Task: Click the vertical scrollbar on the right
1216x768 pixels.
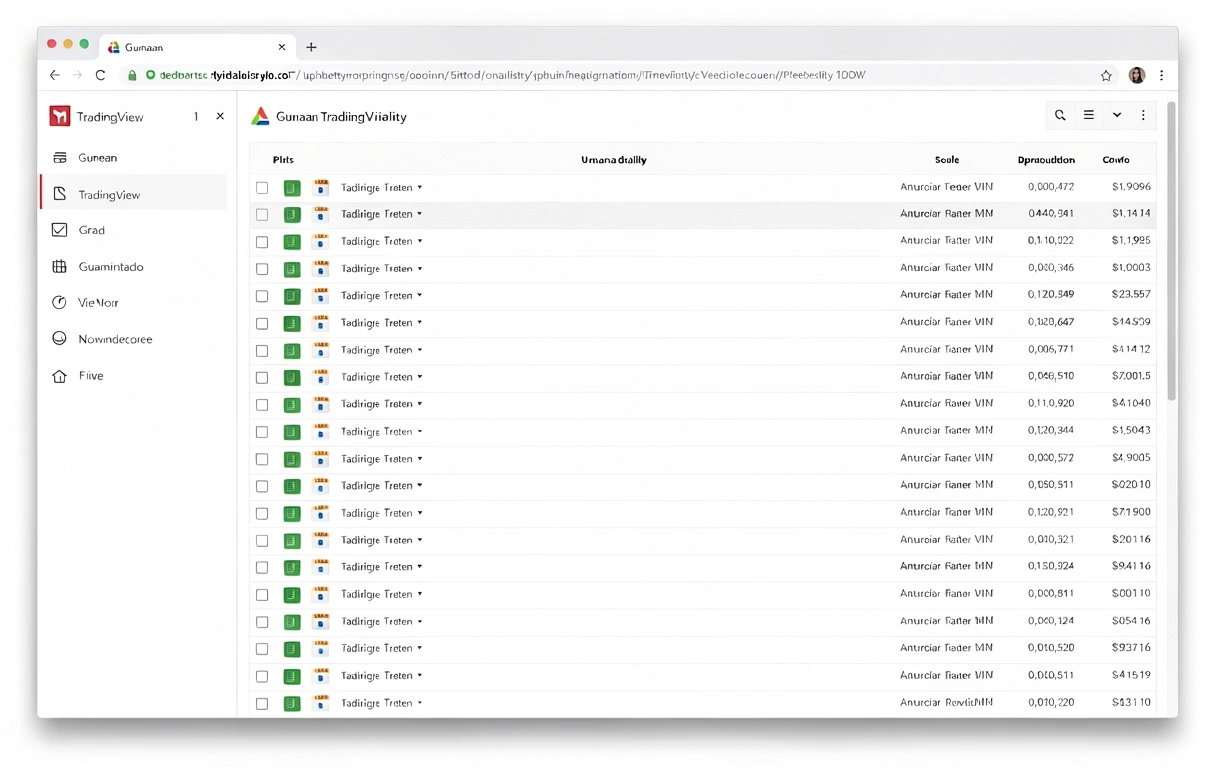Action: pos(1171,250)
